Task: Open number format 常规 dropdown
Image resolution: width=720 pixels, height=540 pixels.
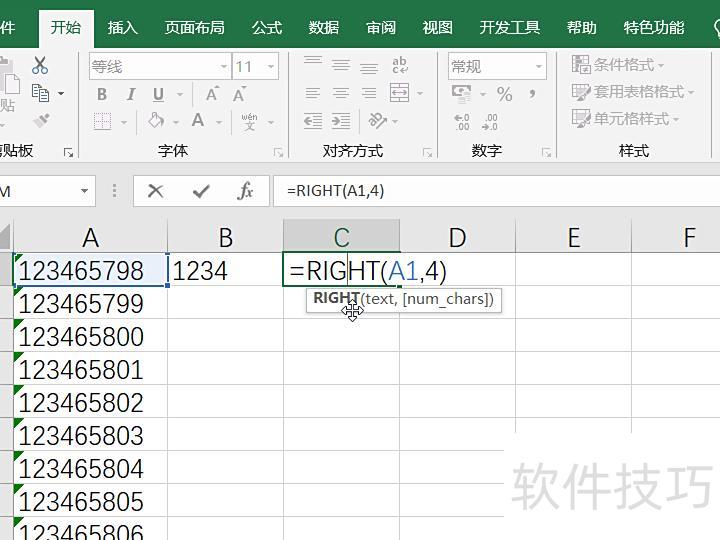Action: (539, 67)
